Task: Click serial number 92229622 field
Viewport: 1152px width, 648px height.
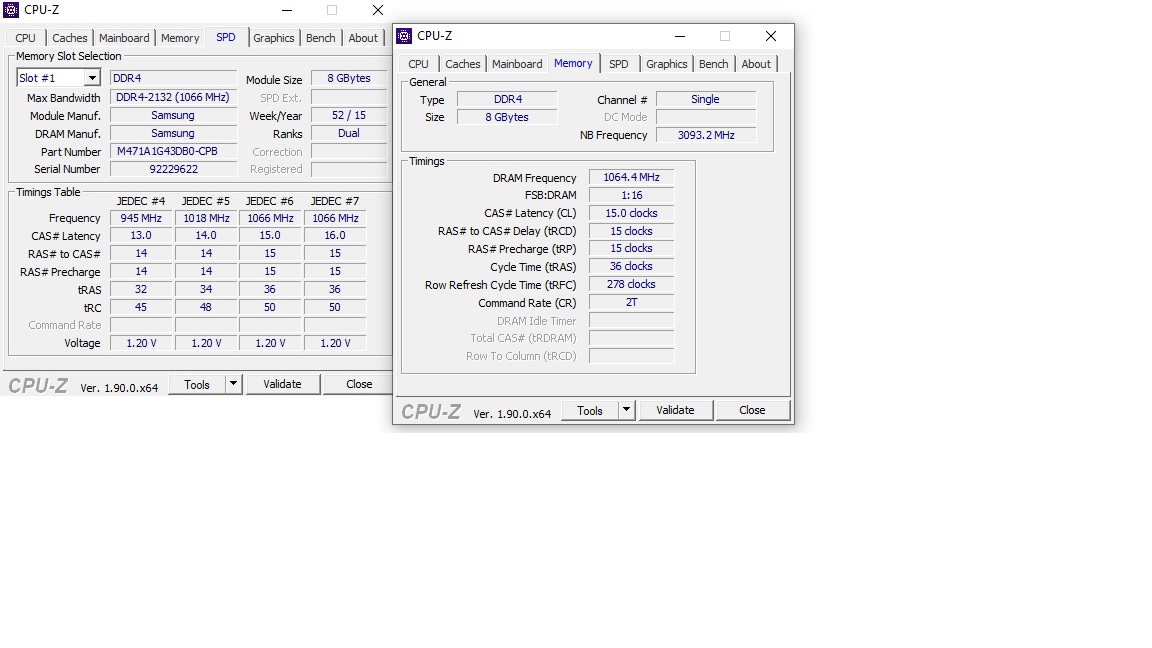Action: point(173,169)
